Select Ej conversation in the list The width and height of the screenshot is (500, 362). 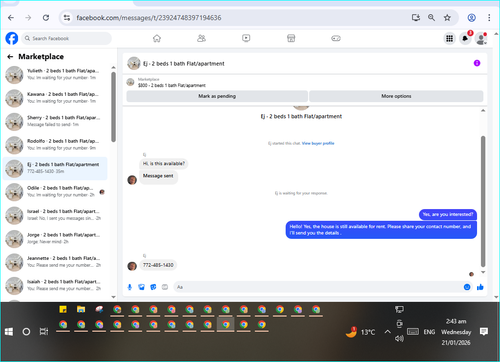coord(55,168)
